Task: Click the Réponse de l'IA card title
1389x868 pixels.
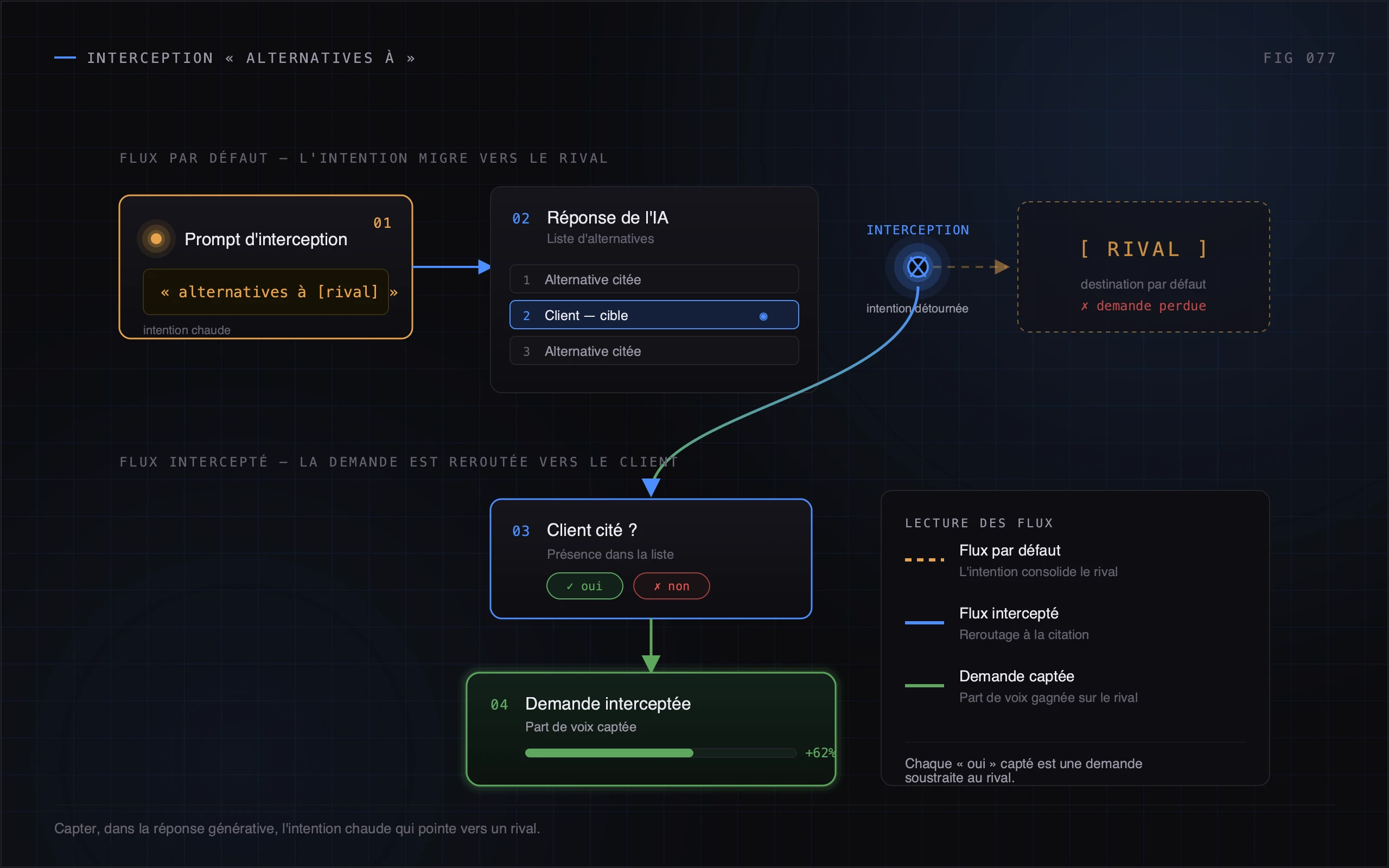Action: click(607, 218)
